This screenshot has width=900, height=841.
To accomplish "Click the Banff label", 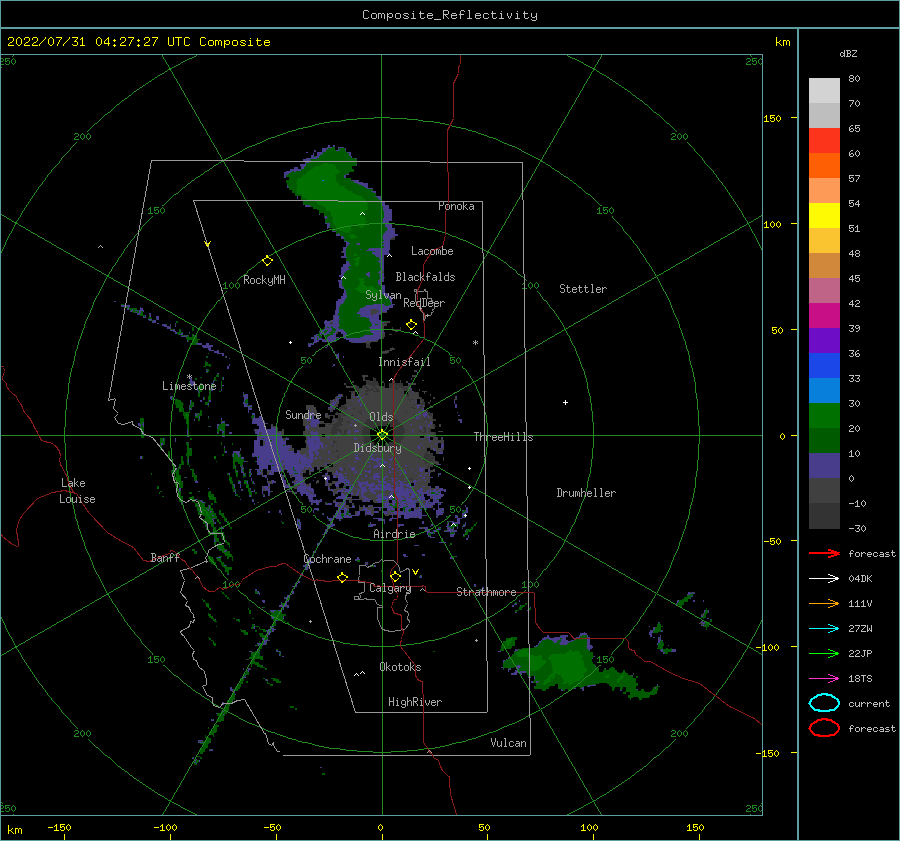I will 165,557.
